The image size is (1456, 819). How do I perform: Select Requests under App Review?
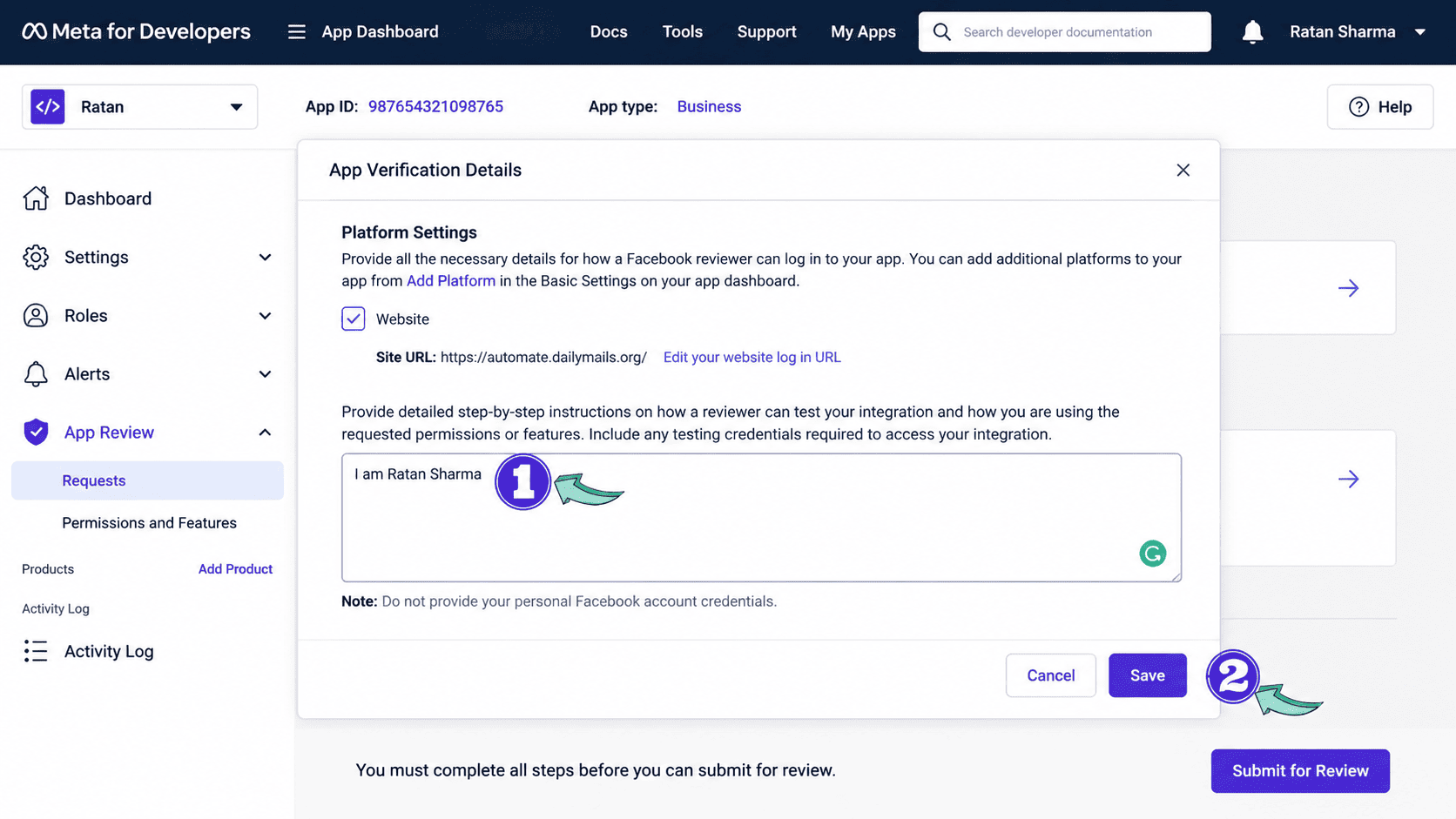coord(147,480)
